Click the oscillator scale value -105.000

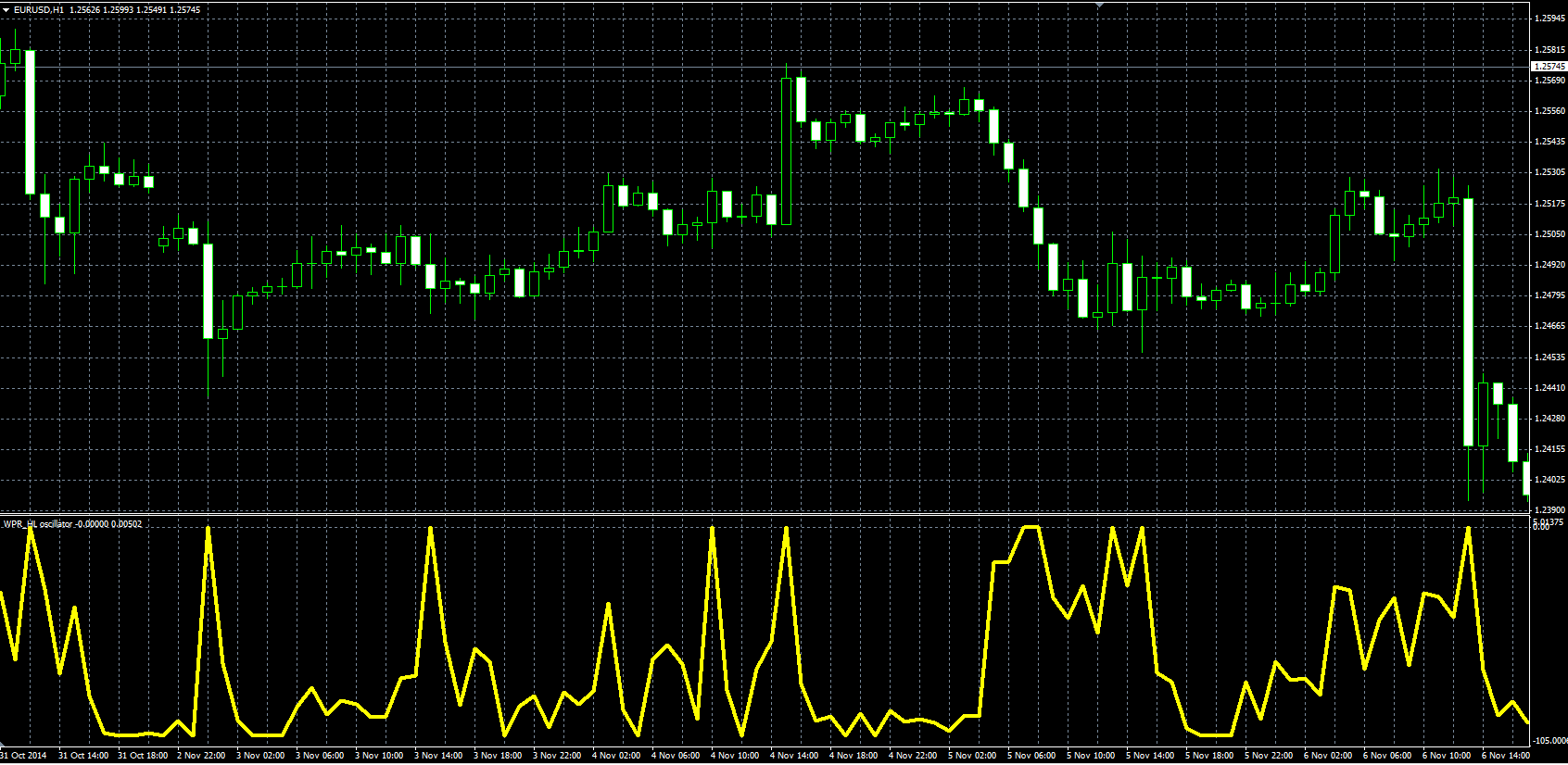[x=1549, y=741]
